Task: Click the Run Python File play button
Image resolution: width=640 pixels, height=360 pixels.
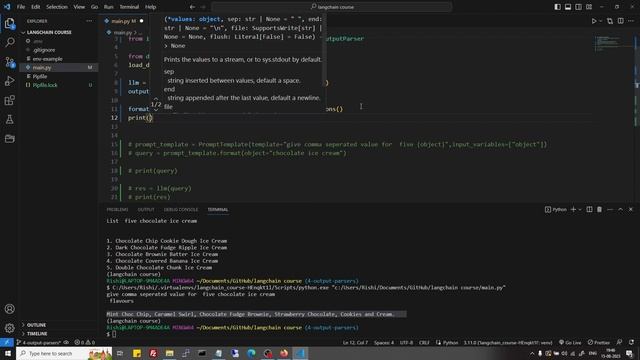Action: click(594, 21)
